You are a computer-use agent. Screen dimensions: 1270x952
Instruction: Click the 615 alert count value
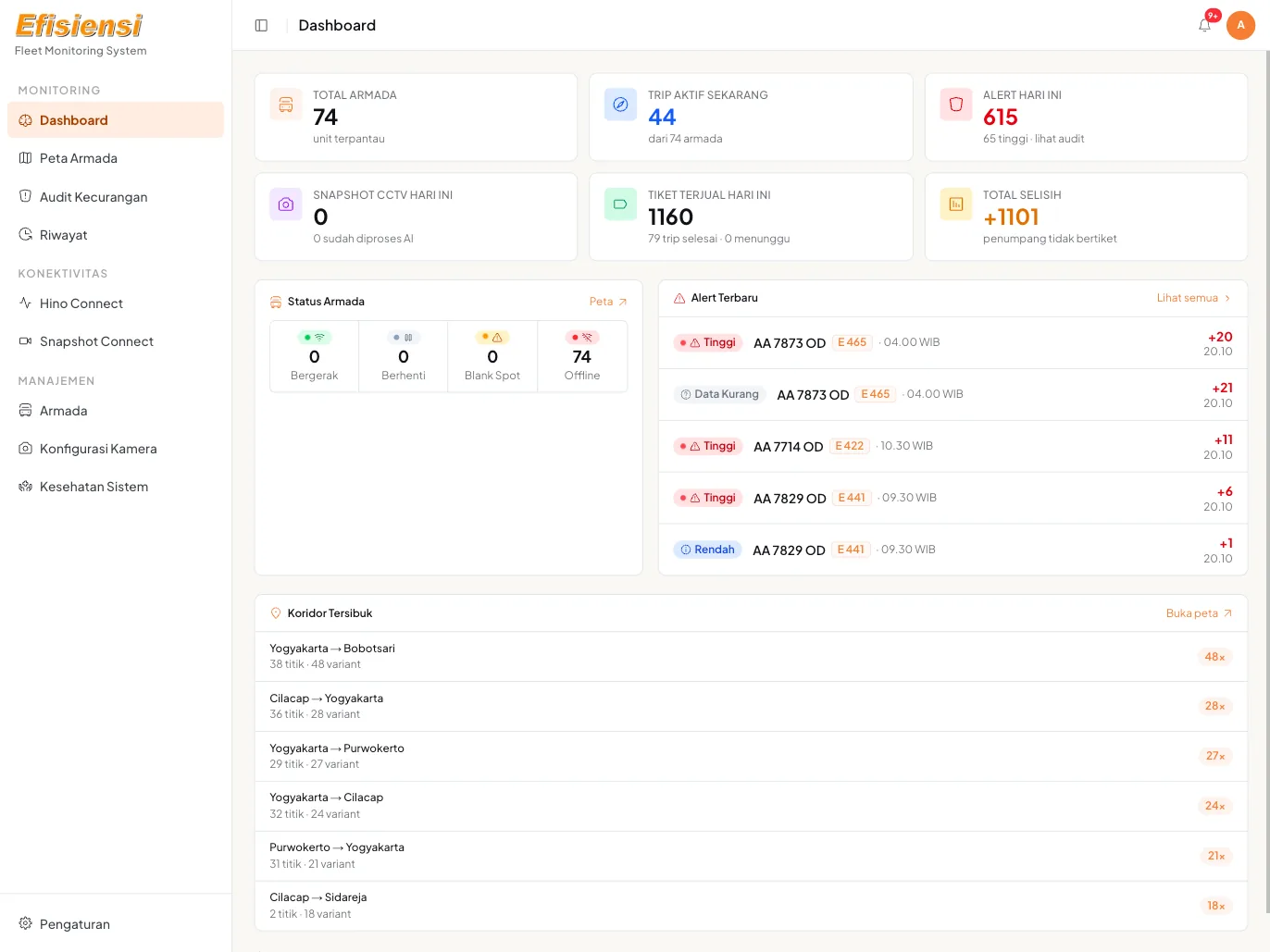click(x=1001, y=117)
